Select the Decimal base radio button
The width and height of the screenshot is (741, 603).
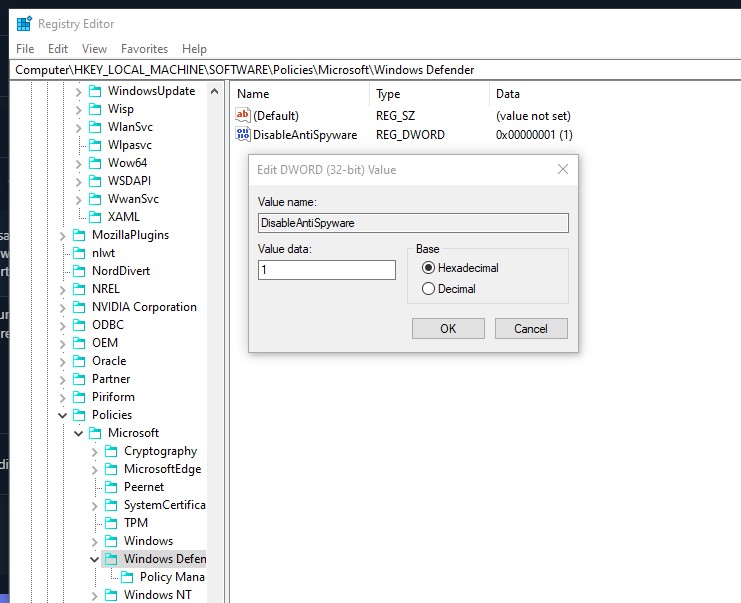click(x=428, y=289)
